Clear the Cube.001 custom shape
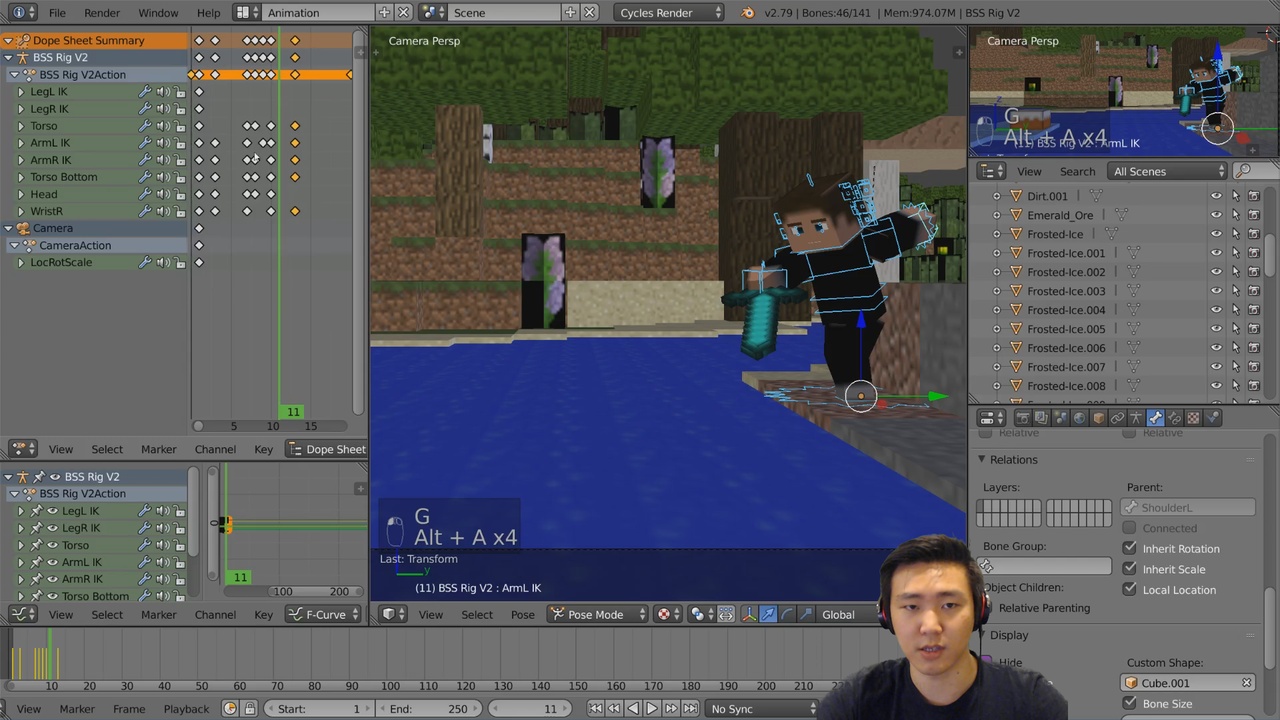This screenshot has height=720, width=1280. (1246, 683)
